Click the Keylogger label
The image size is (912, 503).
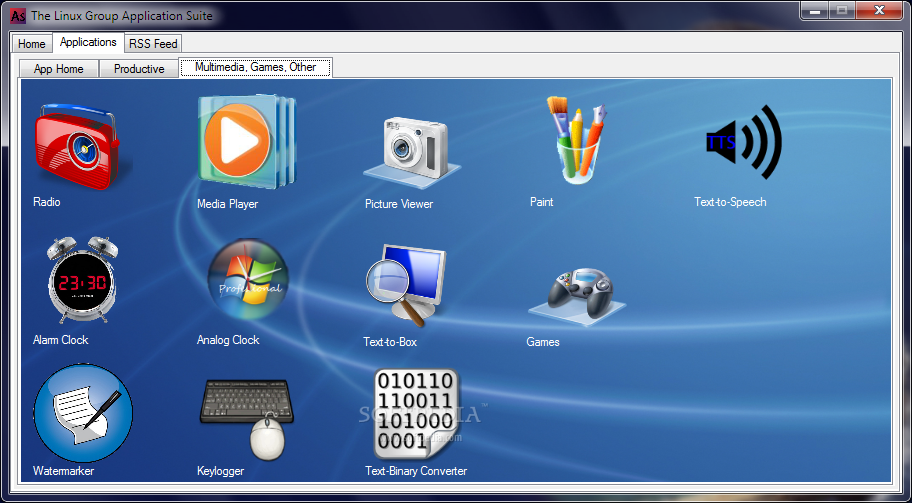tap(220, 472)
